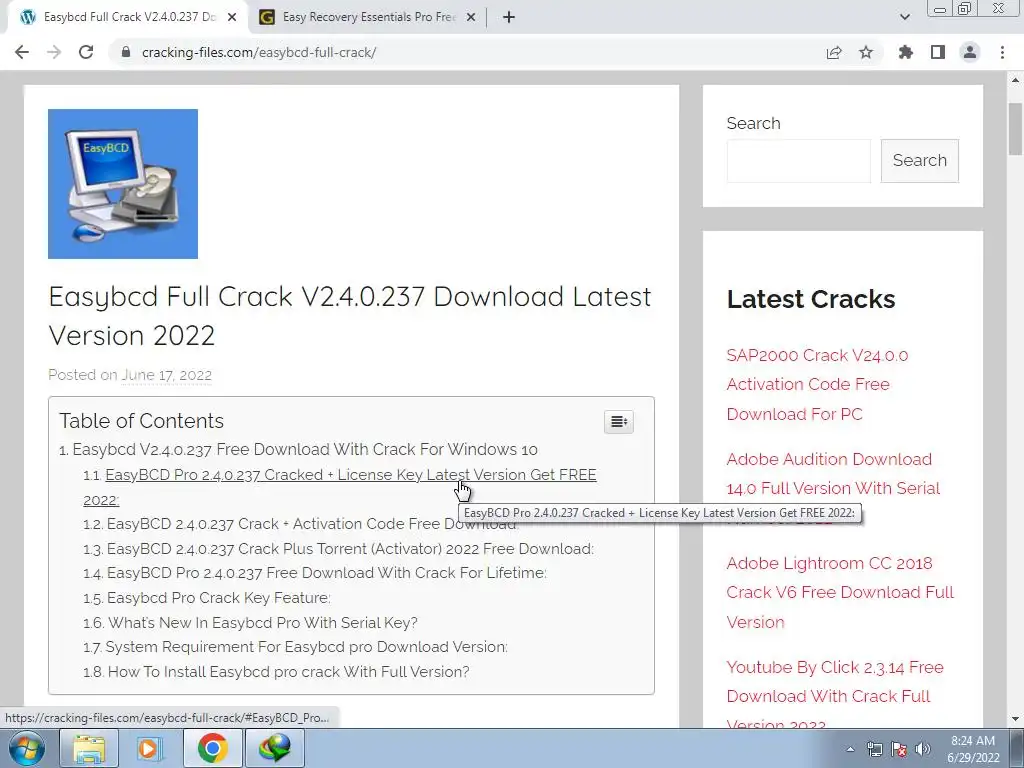
Task: Launch Windows Media Player from taskbar
Action: [150, 748]
